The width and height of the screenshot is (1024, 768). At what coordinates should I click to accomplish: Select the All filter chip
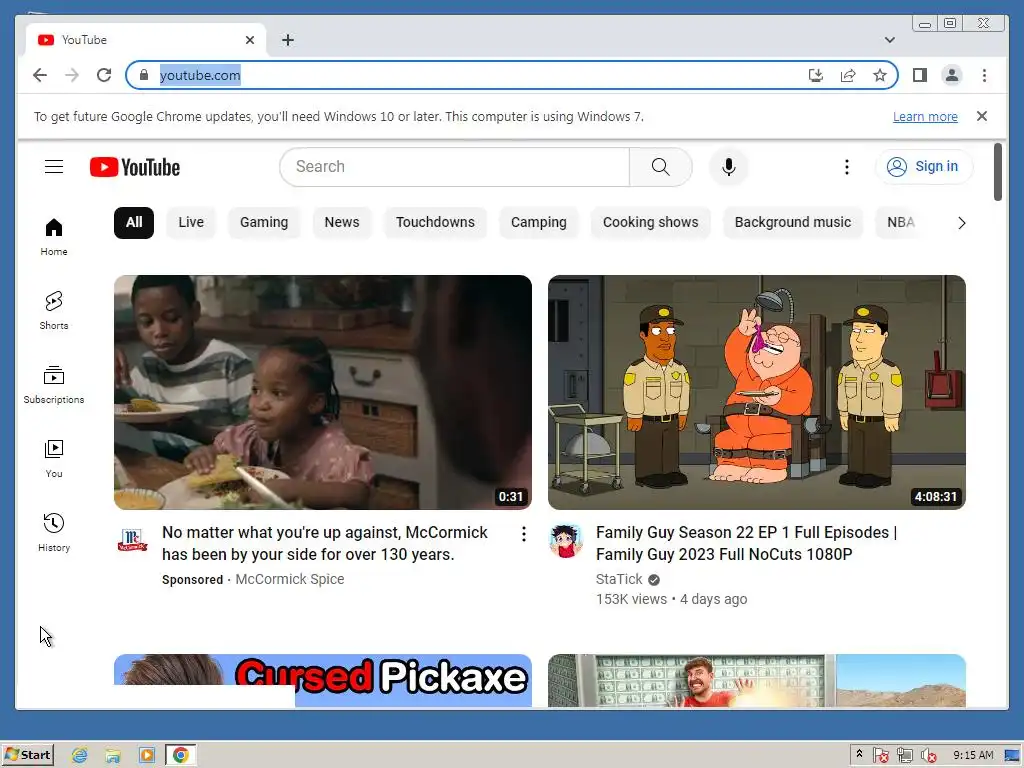pyautogui.click(x=134, y=223)
